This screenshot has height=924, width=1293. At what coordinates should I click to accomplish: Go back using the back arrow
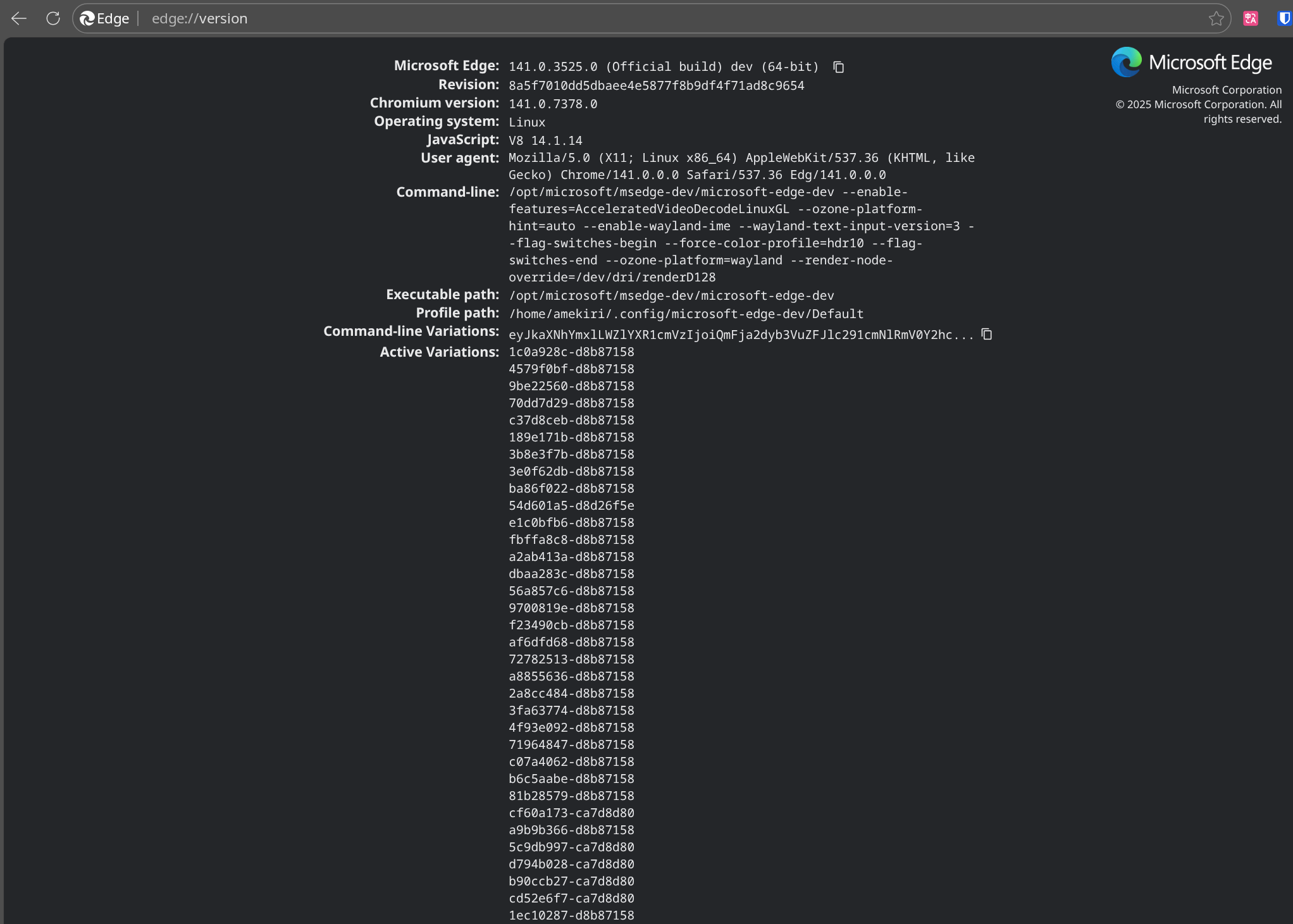[19, 18]
